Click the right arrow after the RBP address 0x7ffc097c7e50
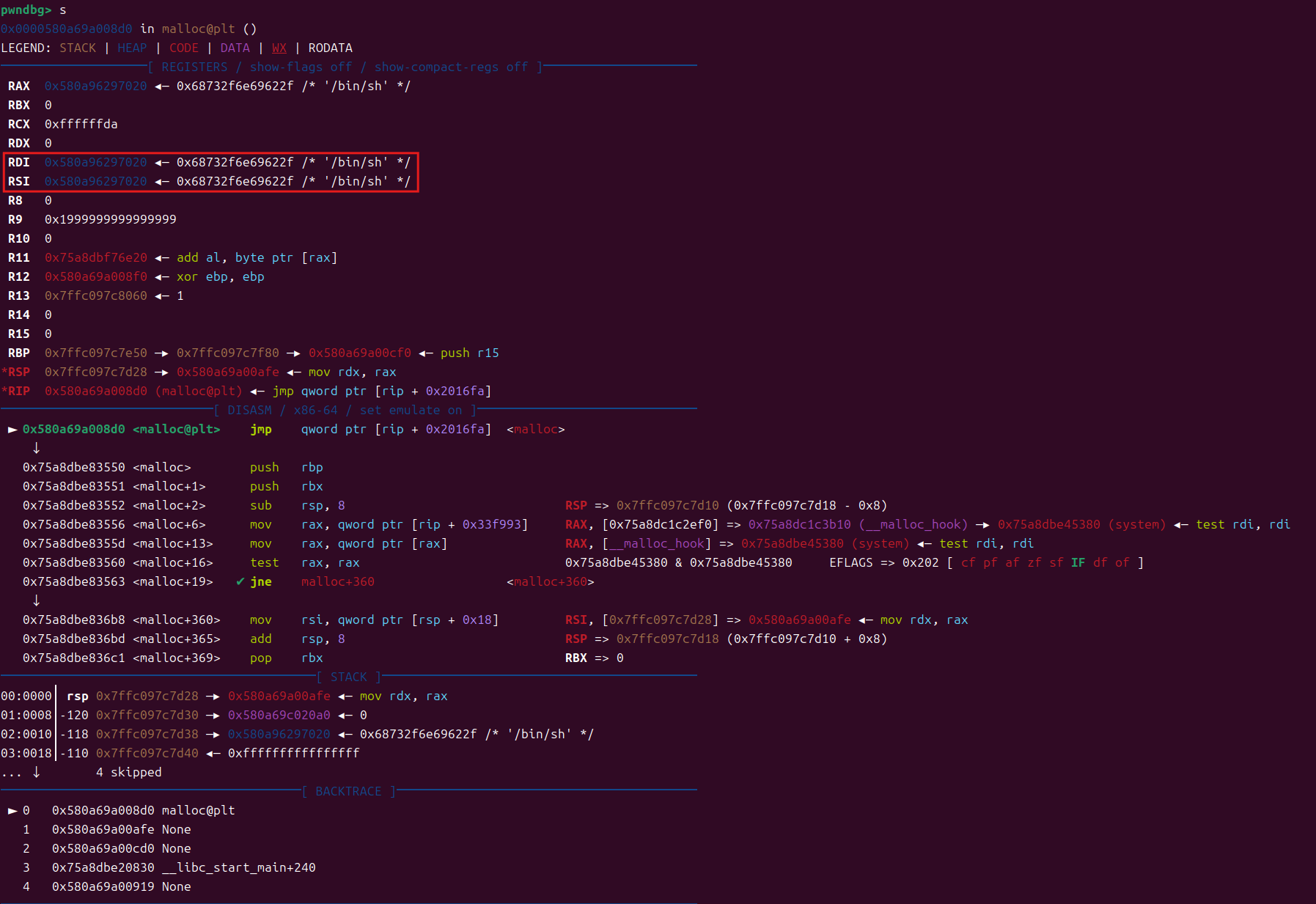 point(161,353)
